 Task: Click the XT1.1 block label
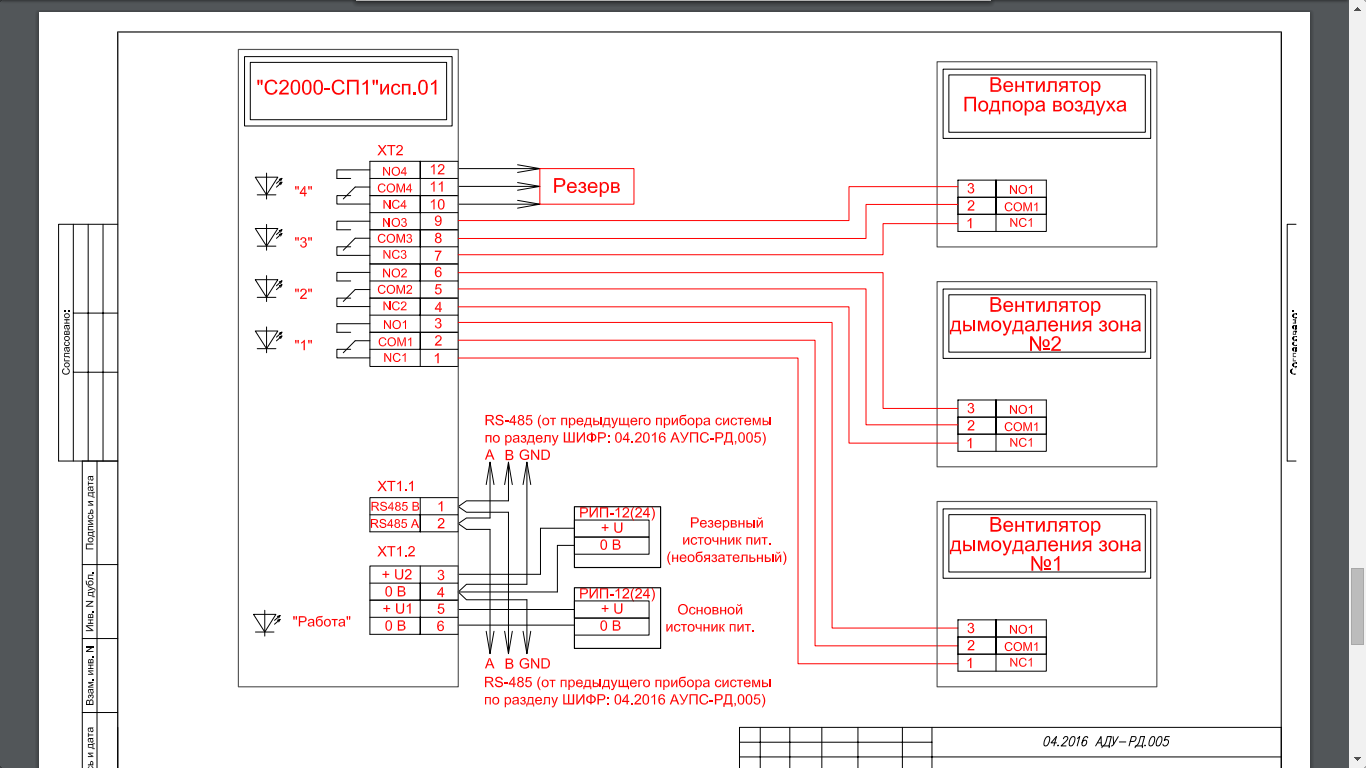point(396,486)
